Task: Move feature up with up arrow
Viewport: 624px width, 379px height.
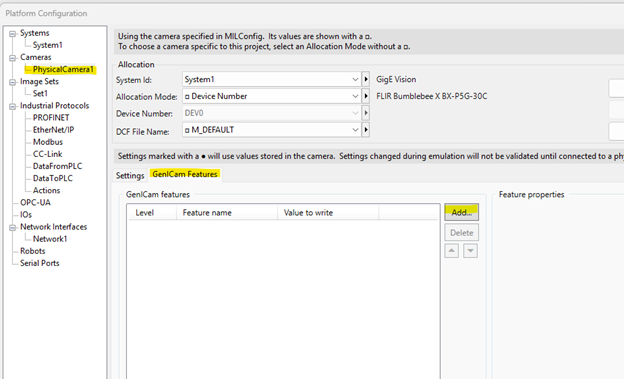Action: (x=451, y=251)
